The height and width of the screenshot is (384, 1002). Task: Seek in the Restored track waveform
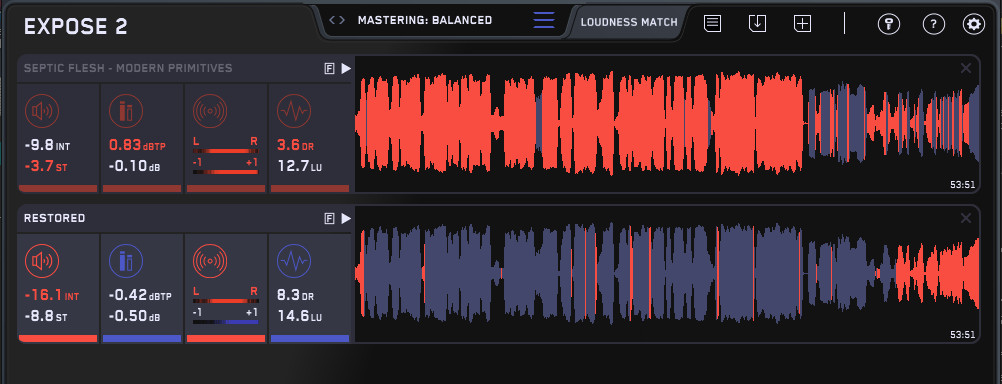click(667, 273)
